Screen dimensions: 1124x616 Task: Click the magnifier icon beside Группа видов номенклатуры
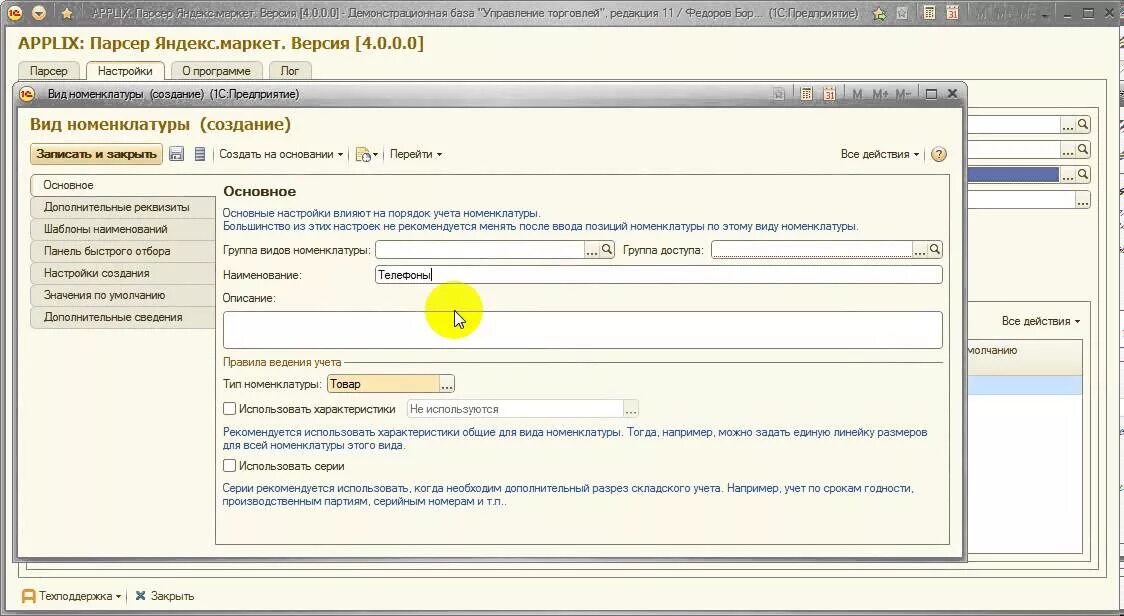tap(607, 250)
